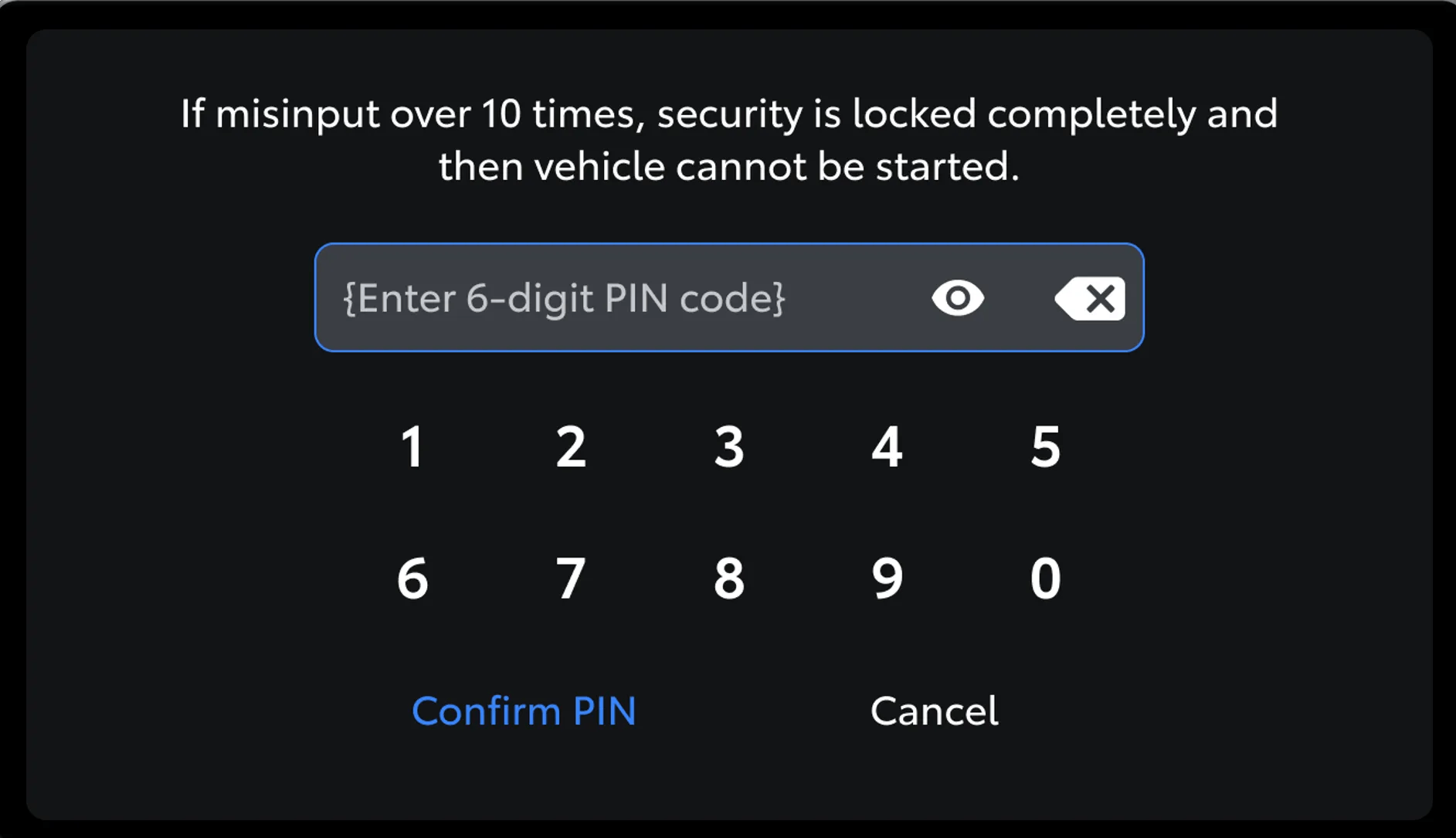Tap keypad number 0
1456x838 pixels.
click(x=1045, y=578)
